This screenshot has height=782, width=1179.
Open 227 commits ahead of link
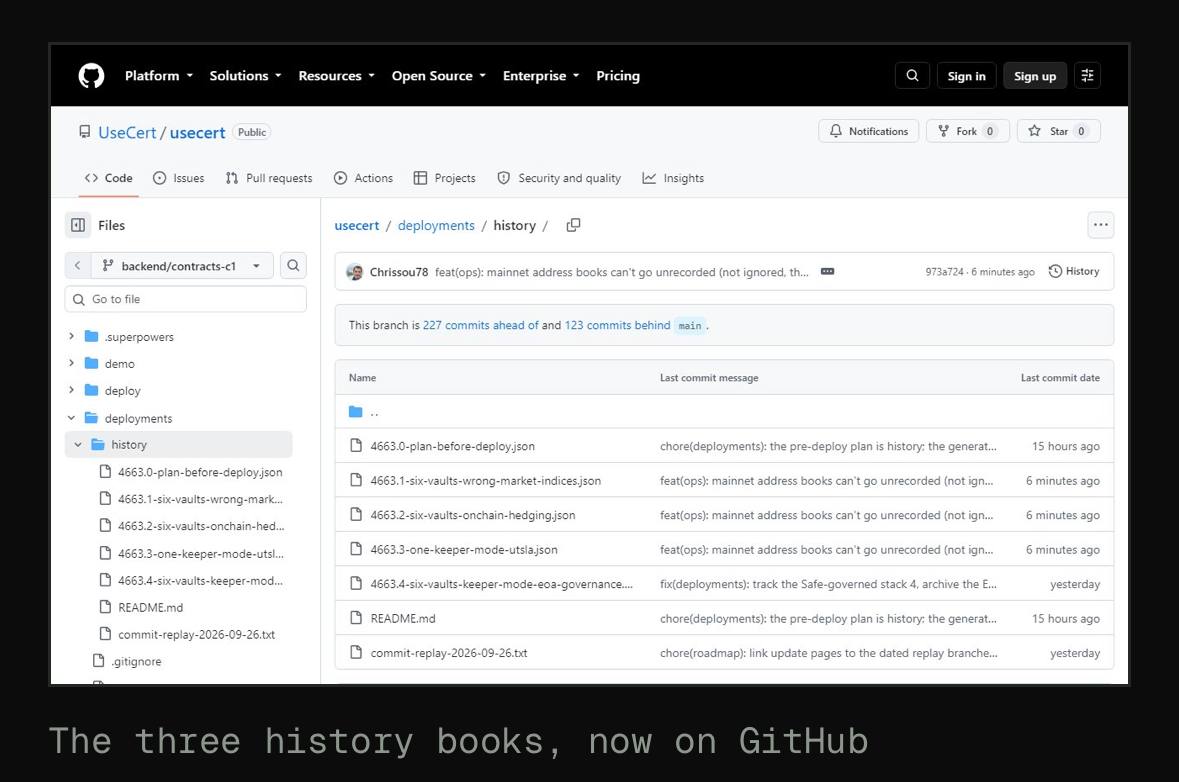point(480,325)
